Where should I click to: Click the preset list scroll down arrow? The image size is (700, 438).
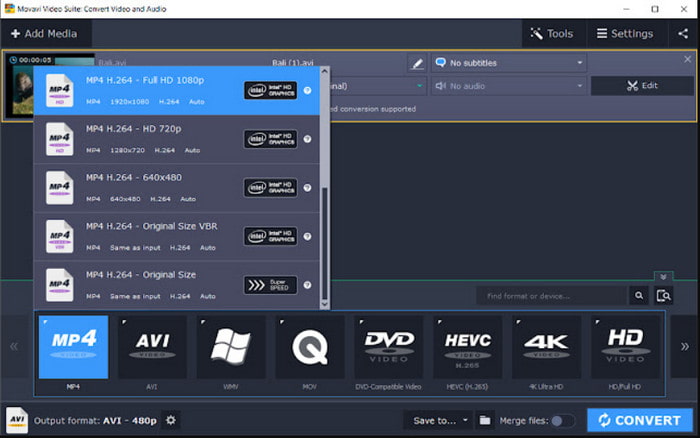pyautogui.click(x=325, y=305)
